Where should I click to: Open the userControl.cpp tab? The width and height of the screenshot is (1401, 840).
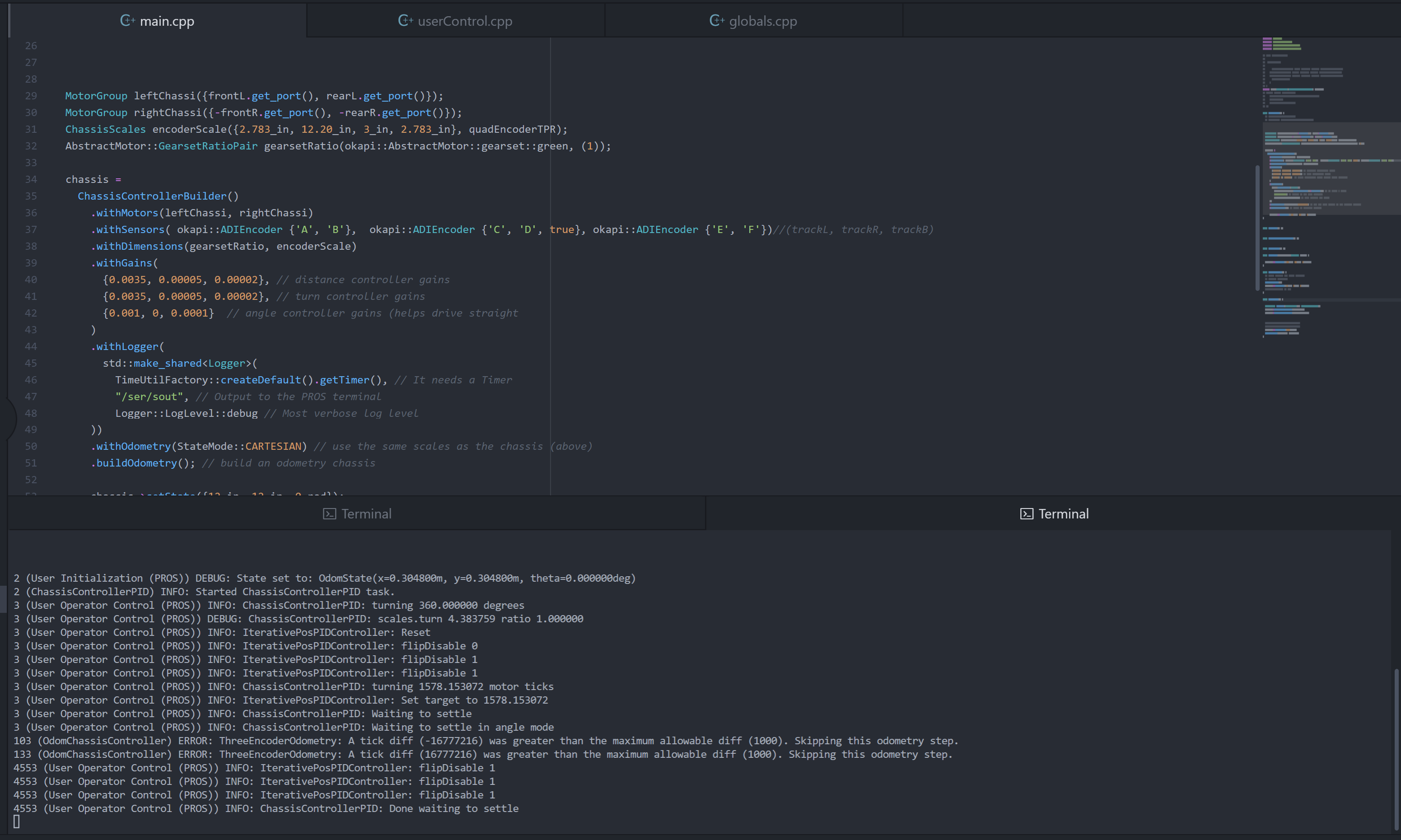tap(456, 21)
